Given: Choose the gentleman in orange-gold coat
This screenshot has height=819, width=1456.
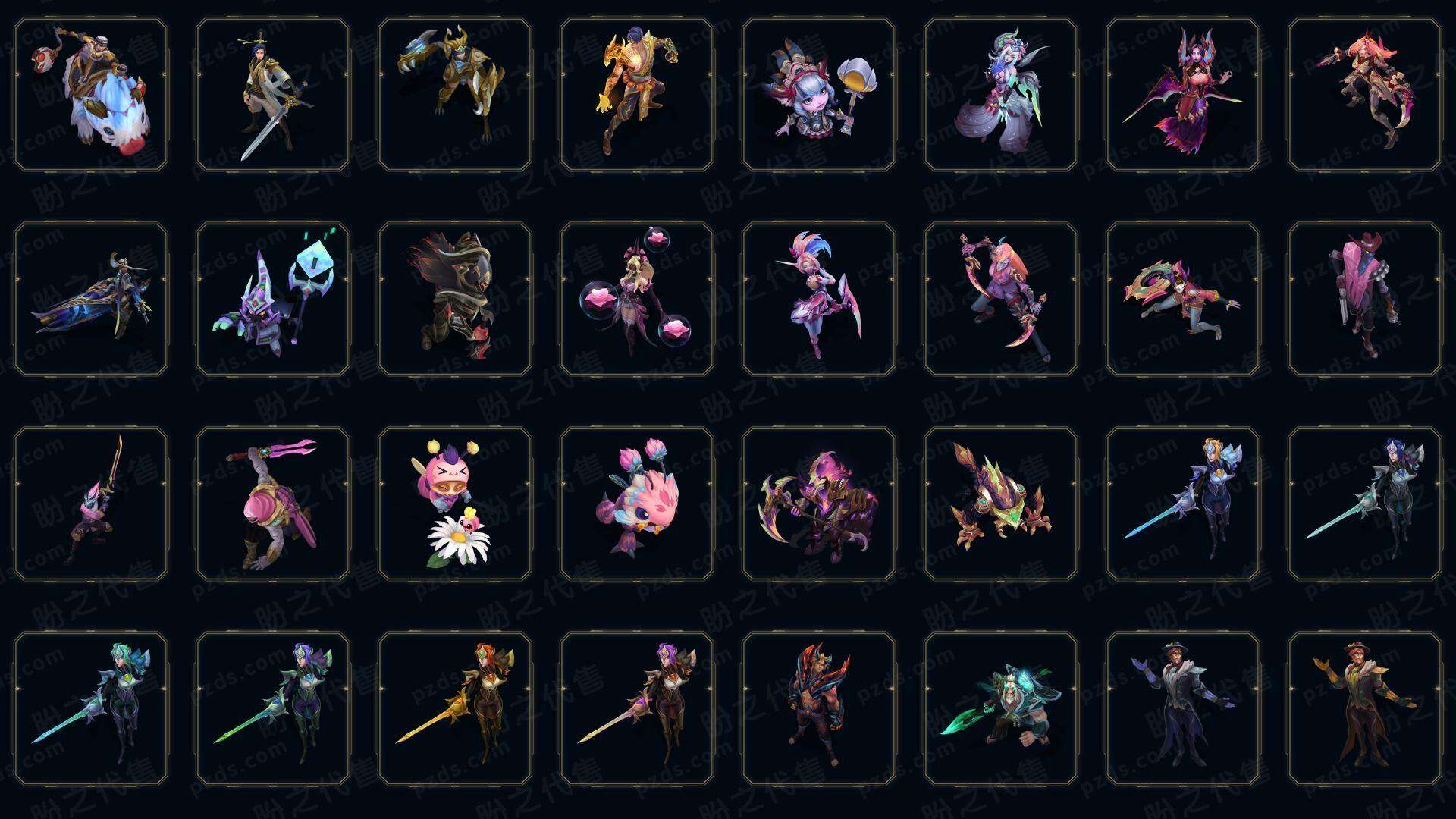Looking at the screenshot, I should tap(1365, 708).
